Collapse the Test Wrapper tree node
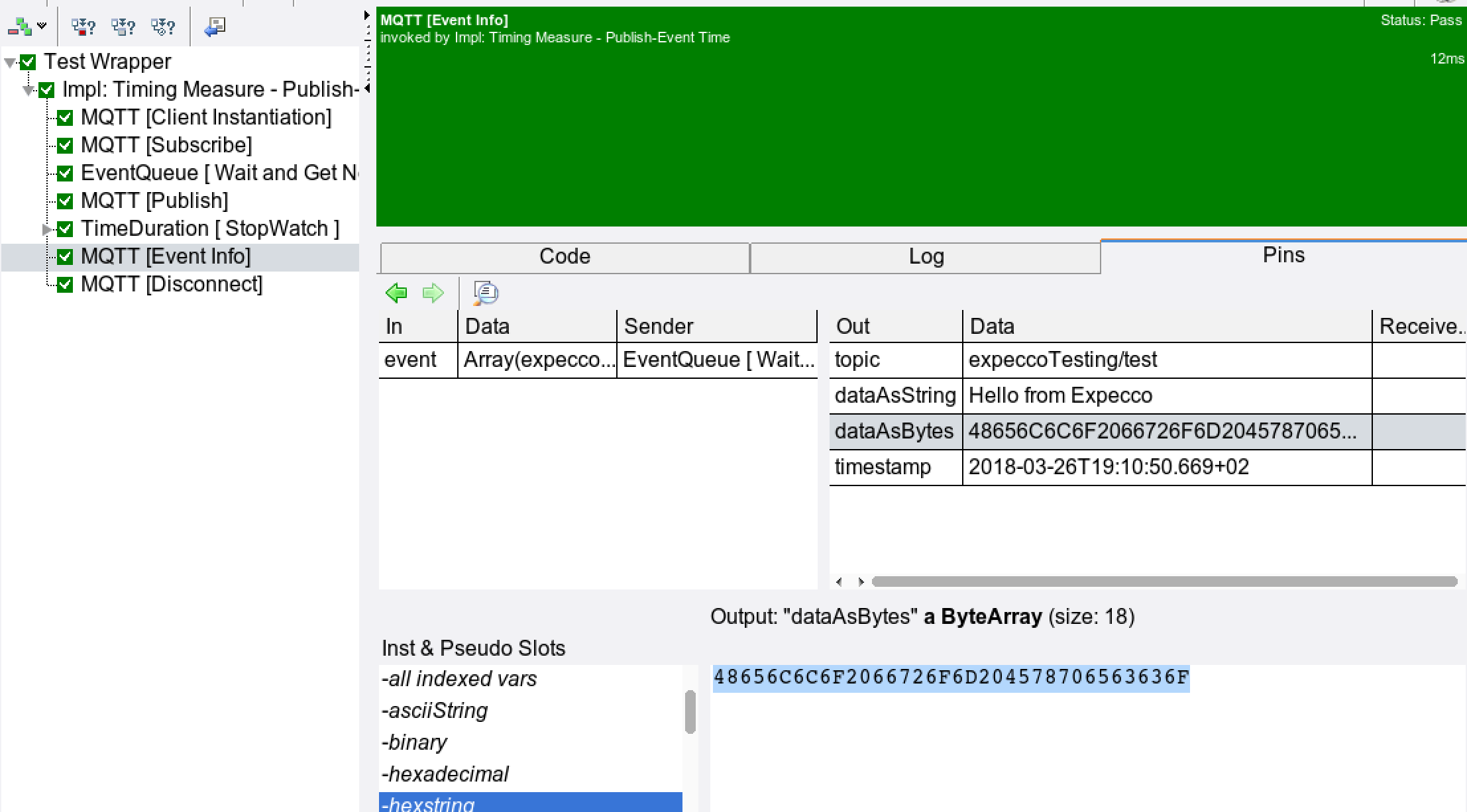Image resolution: width=1467 pixels, height=812 pixels. click(10, 63)
